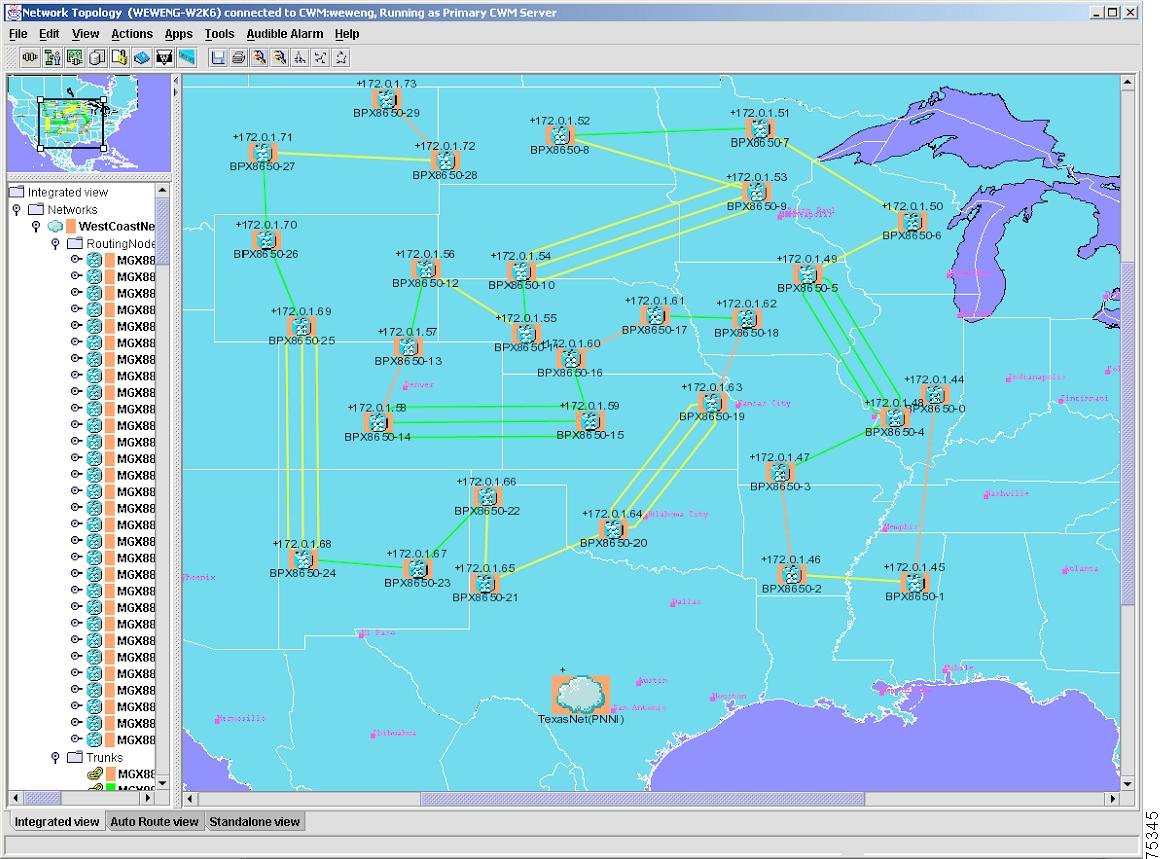1163x859 pixels.
Task: Click the BPX8650-16 node label
Action: pyautogui.click(x=570, y=372)
